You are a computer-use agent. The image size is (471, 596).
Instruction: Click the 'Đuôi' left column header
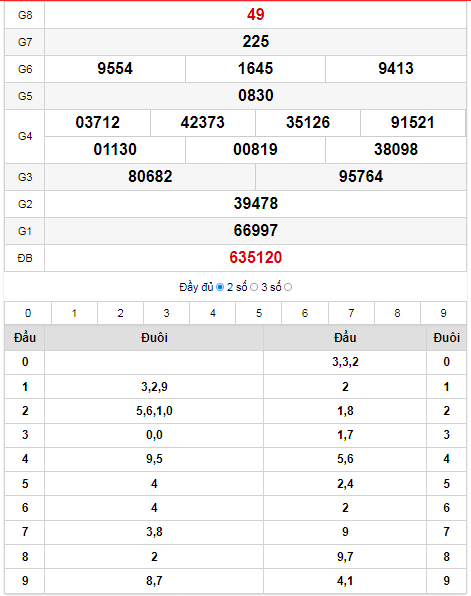point(154,338)
